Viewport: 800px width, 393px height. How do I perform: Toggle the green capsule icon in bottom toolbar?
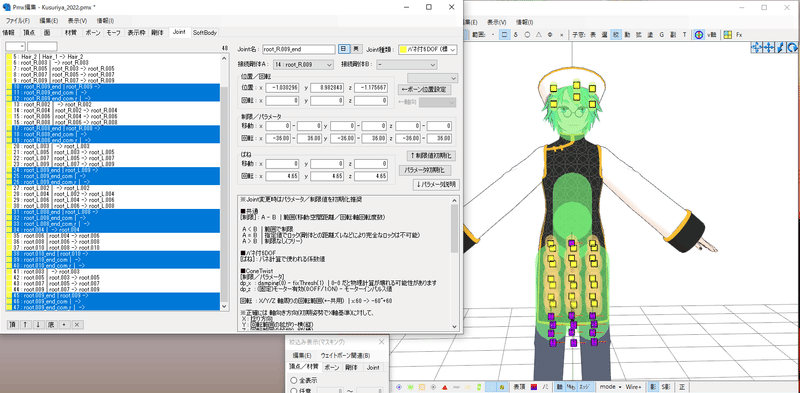pyautogui.click(x=479, y=387)
